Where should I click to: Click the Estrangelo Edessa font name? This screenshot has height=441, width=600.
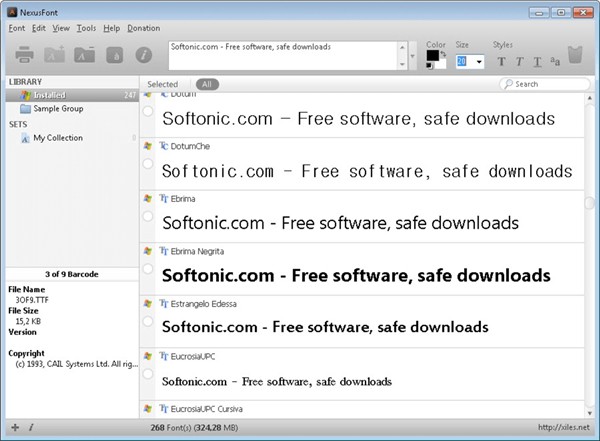[204, 304]
